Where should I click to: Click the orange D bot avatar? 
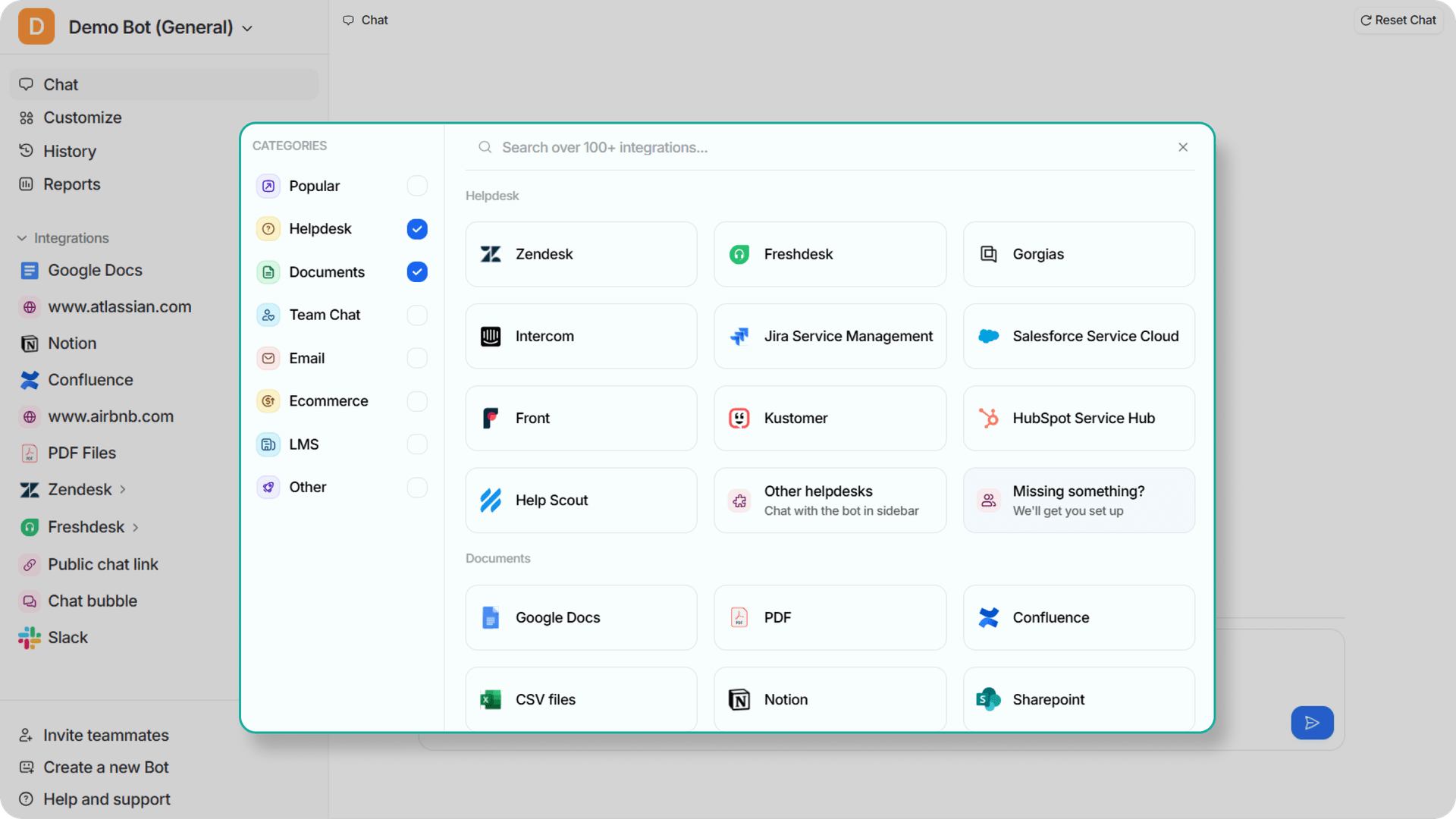click(x=36, y=27)
